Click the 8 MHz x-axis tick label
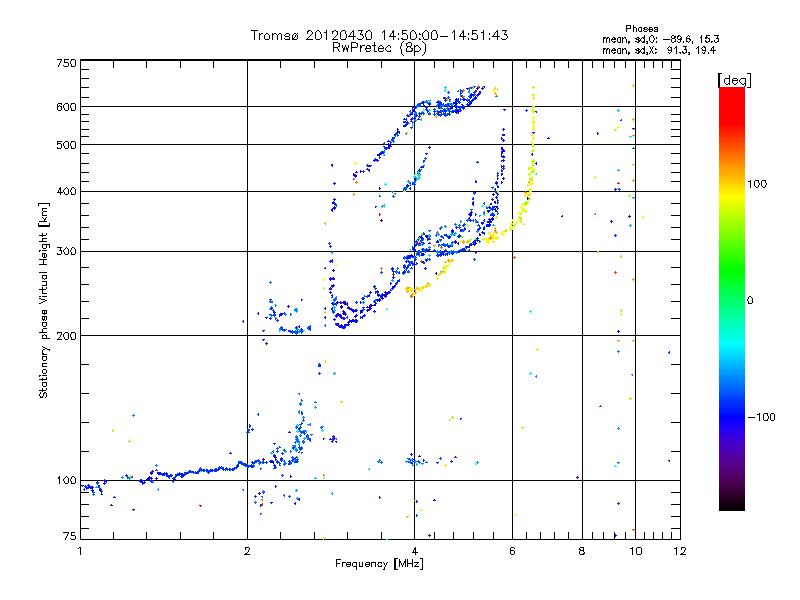 [582, 551]
